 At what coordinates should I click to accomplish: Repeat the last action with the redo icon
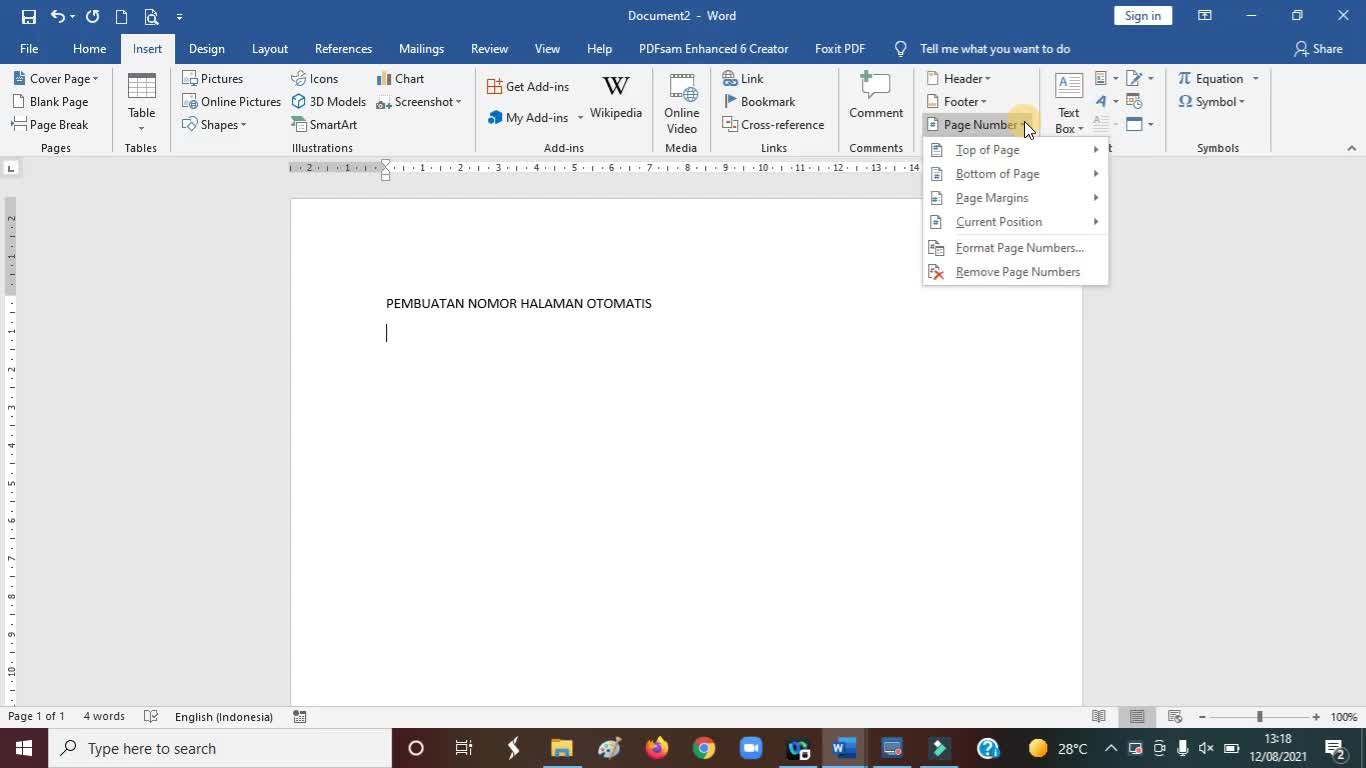click(x=93, y=16)
